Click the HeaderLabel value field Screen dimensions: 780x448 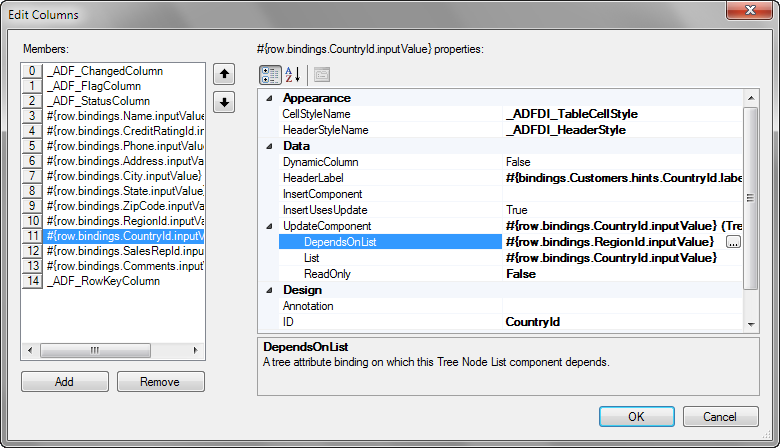[622, 178]
